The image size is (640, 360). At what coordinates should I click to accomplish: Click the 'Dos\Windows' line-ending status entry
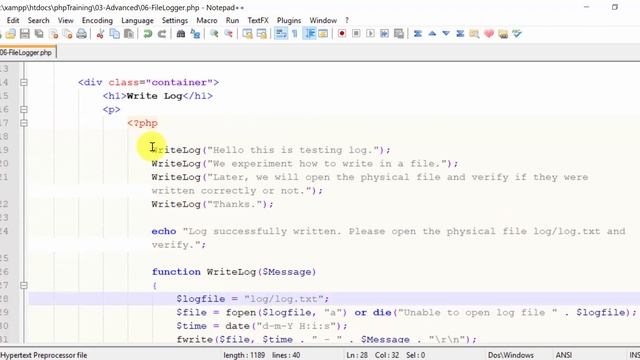click(511, 355)
